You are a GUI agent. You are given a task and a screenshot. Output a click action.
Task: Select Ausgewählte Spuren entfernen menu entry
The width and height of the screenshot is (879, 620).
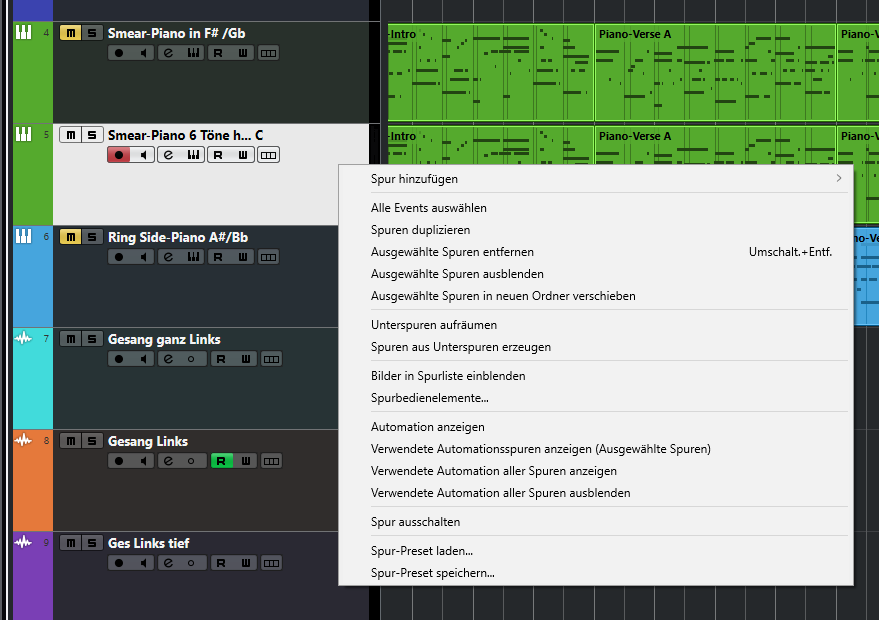452,252
